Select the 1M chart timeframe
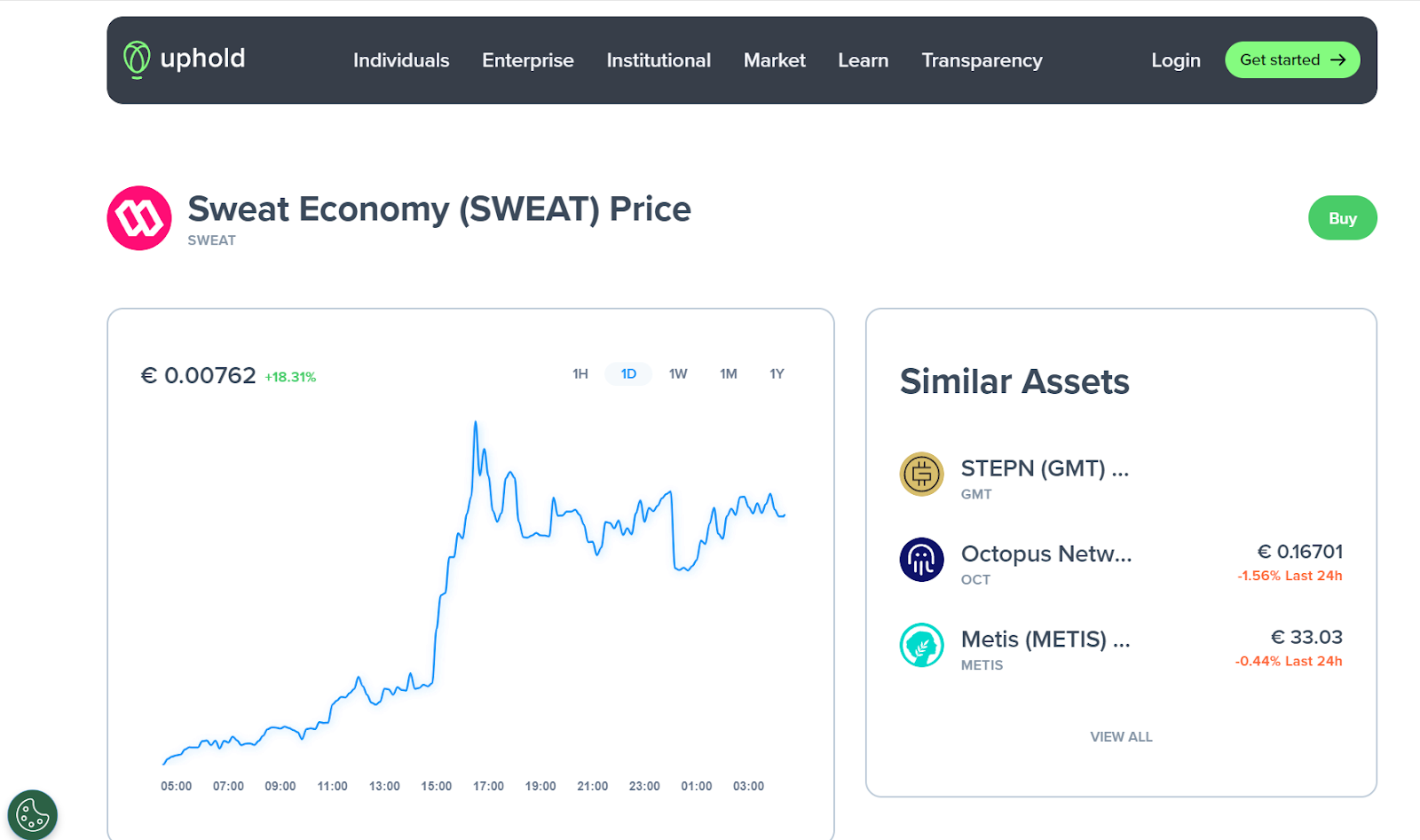Image resolution: width=1420 pixels, height=840 pixels. pyautogui.click(x=728, y=374)
